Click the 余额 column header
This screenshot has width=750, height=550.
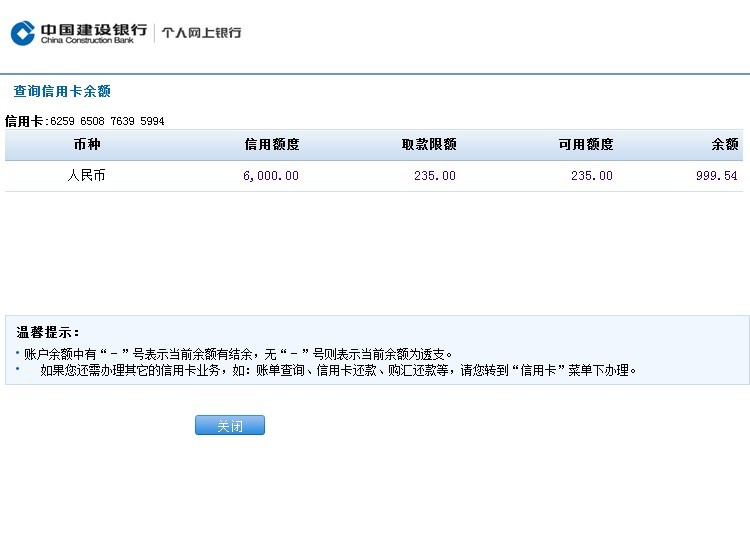[725, 144]
